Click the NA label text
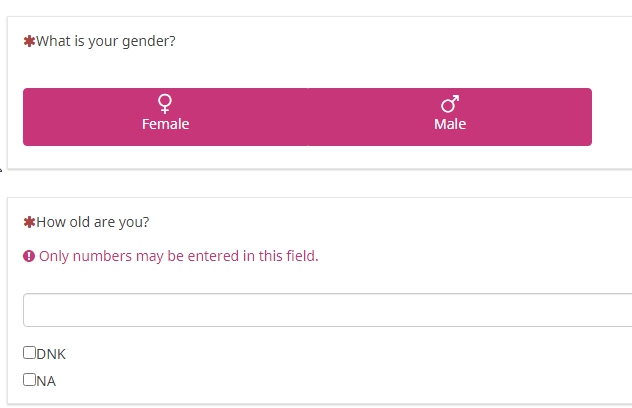This screenshot has width=632, height=408. coord(46,381)
